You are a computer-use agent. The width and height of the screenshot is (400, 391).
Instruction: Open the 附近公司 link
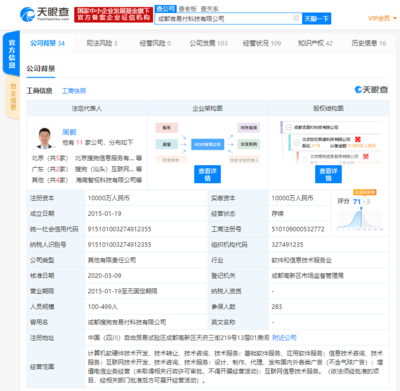pyautogui.click(x=284, y=338)
